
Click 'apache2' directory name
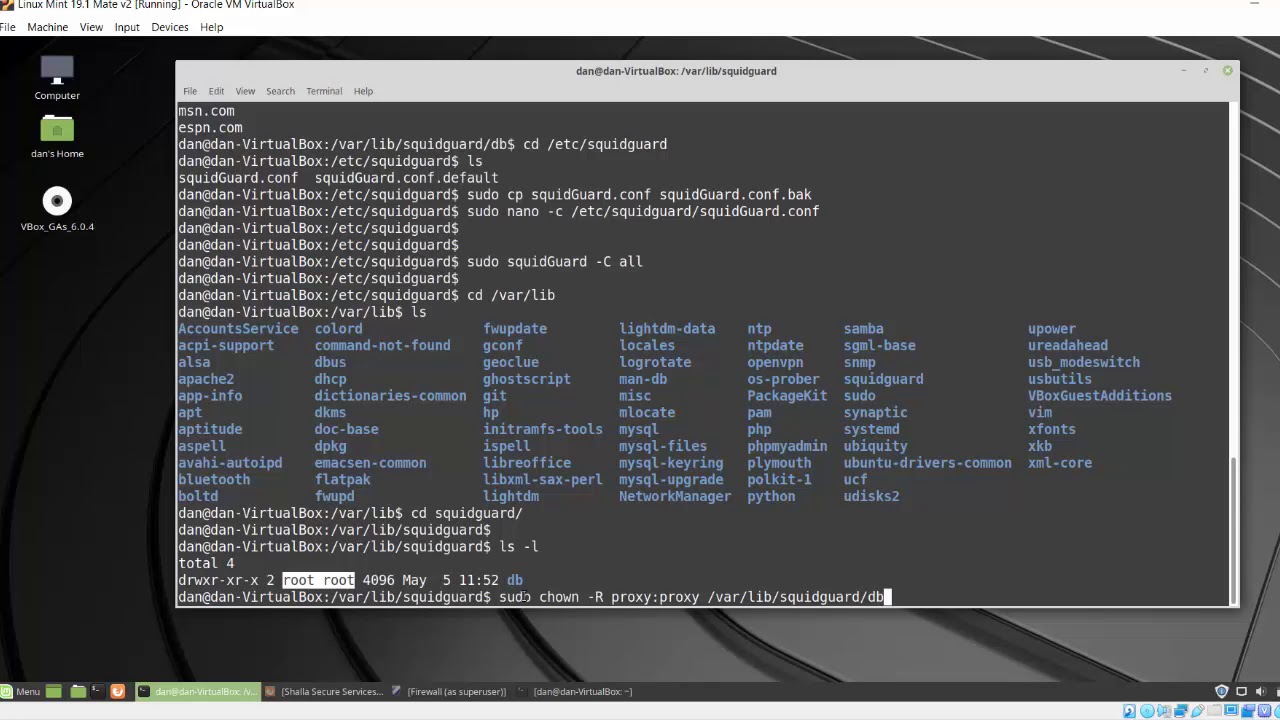click(x=206, y=379)
